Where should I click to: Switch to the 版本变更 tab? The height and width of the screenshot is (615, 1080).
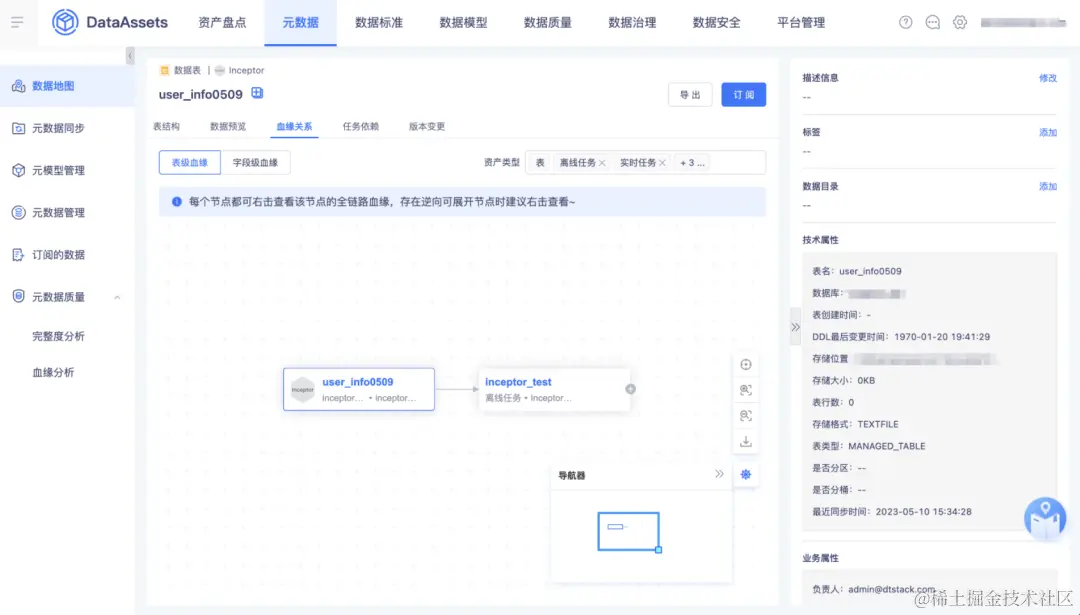pos(427,127)
